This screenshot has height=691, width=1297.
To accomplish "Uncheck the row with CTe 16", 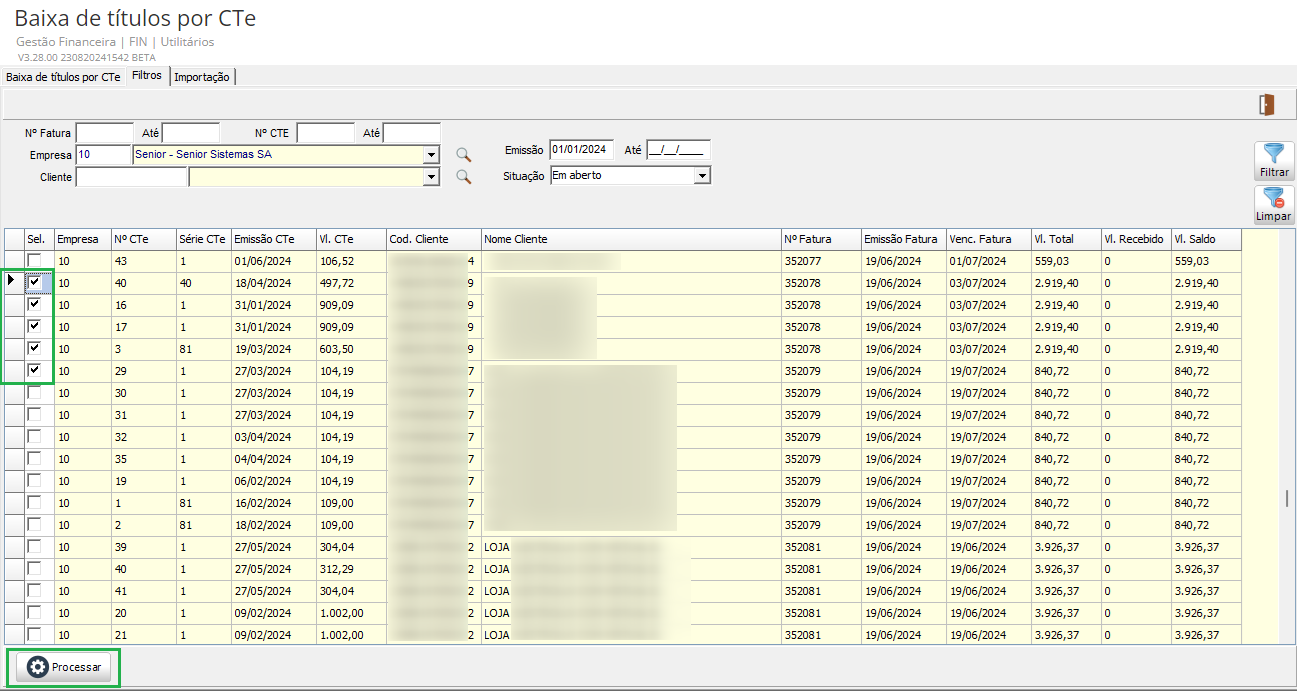I will pos(35,304).
